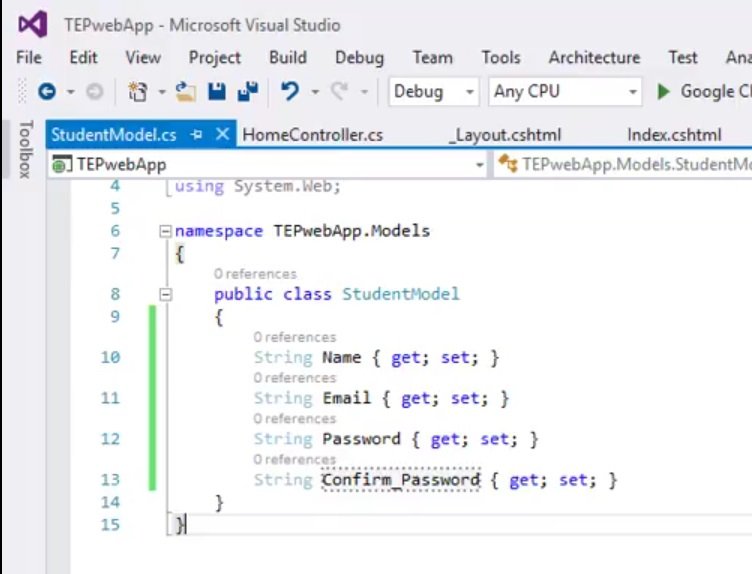Open the Tools menu

(x=501, y=58)
